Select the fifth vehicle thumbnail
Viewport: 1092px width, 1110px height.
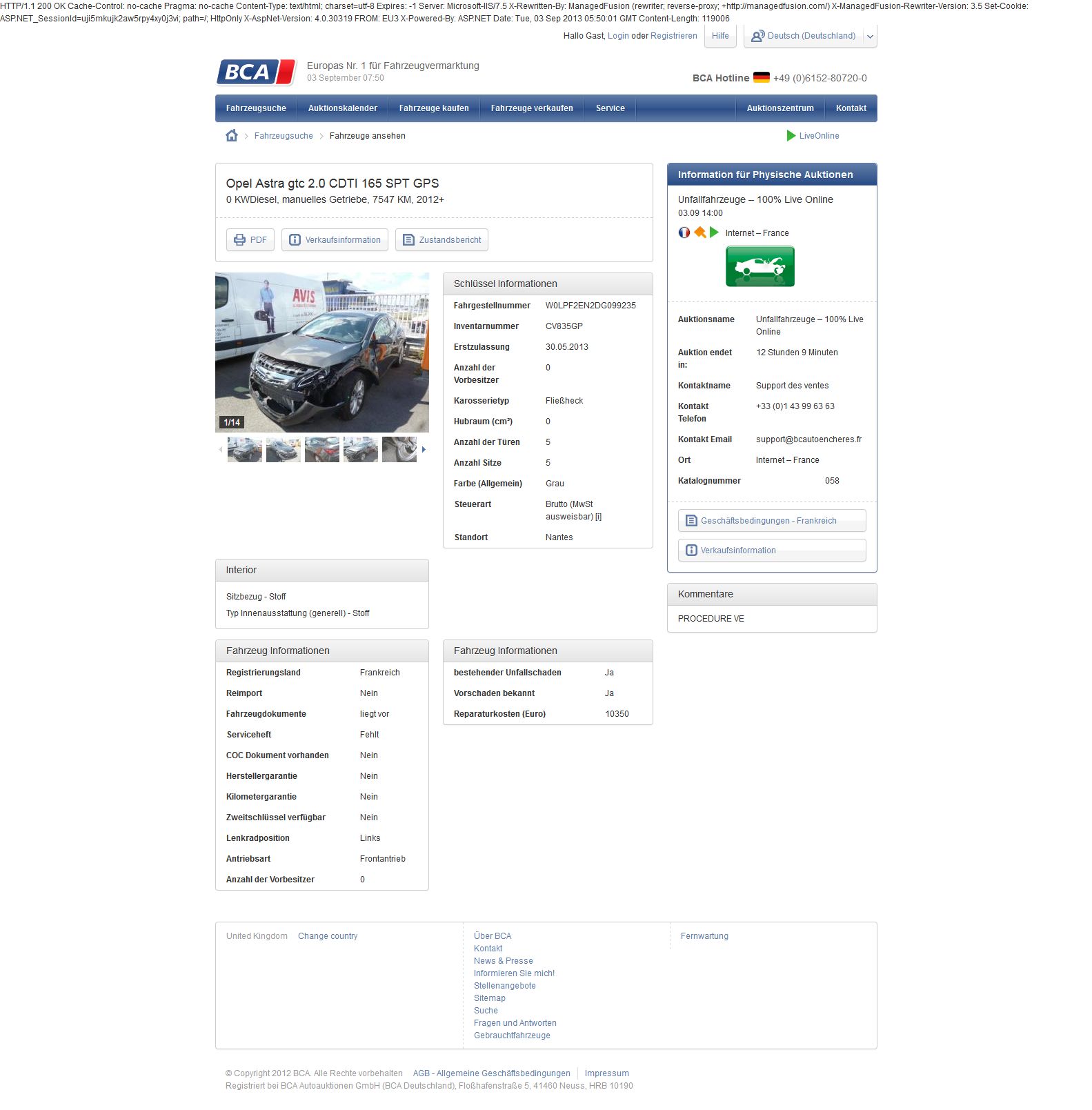click(399, 450)
